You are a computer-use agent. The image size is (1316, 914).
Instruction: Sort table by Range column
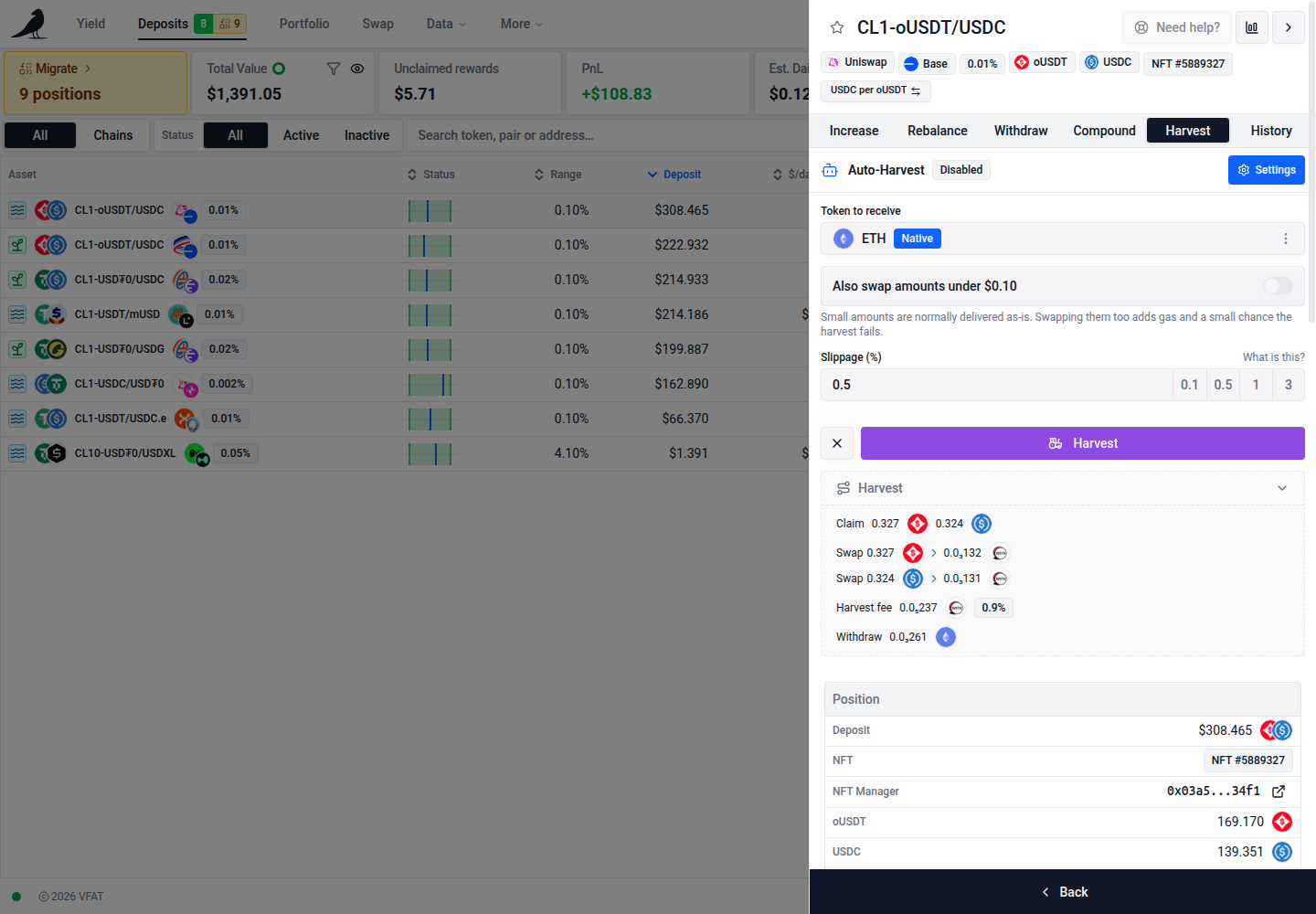tap(557, 175)
